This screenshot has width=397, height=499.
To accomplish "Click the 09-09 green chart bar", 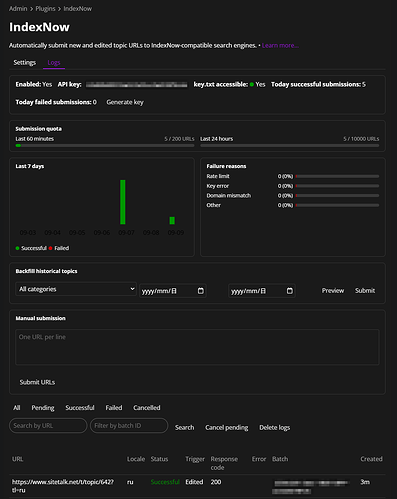I will coord(172,220).
